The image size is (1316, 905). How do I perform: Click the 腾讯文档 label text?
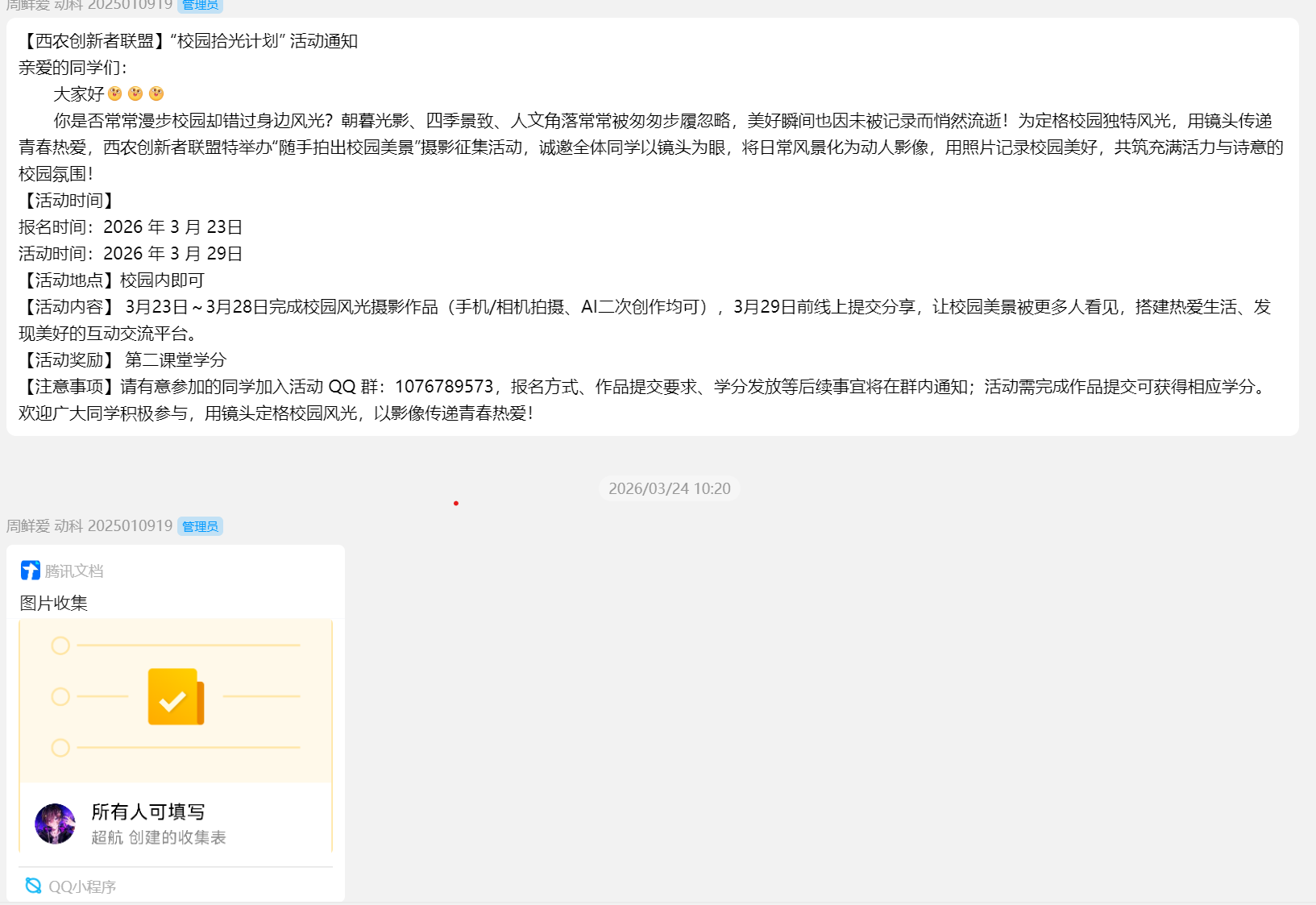[74, 571]
